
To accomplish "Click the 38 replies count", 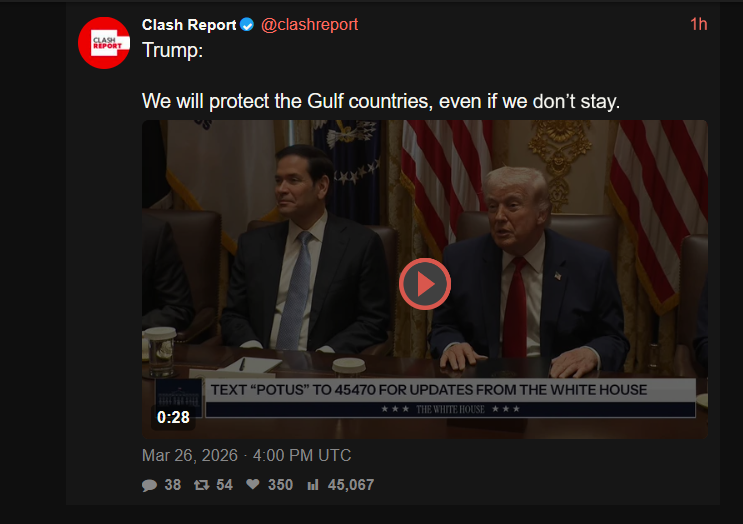I will pyautogui.click(x=172, y=485).
